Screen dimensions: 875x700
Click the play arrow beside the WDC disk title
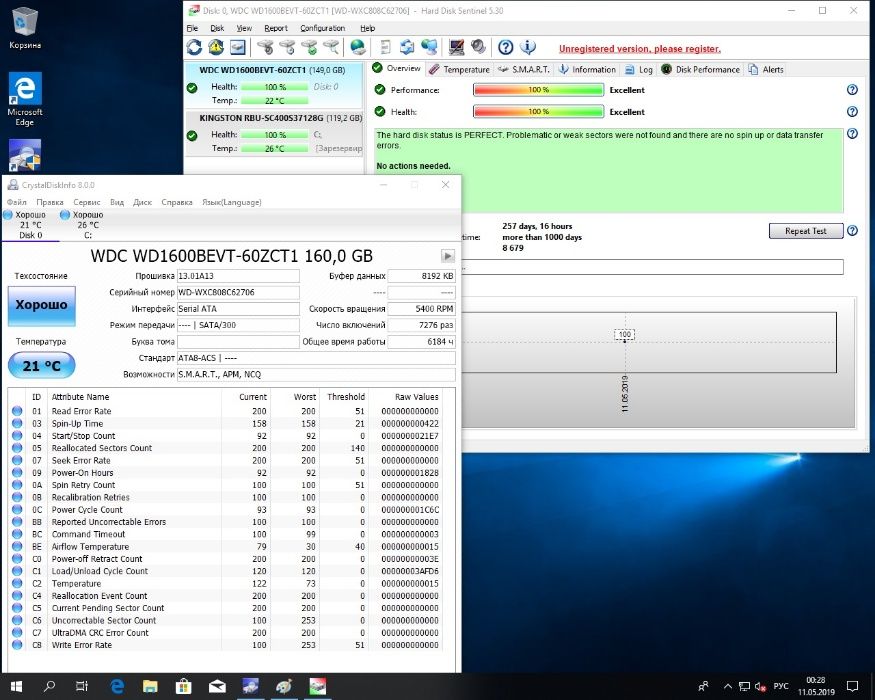[x=448, y=256]
